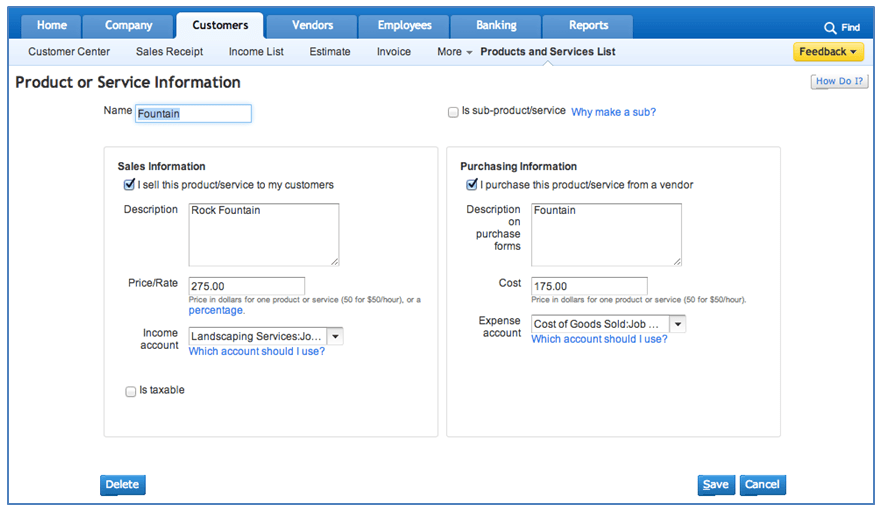Click the purchase forms description box
The height and width of the screenshot is (513, 883).
coord(606,235)
